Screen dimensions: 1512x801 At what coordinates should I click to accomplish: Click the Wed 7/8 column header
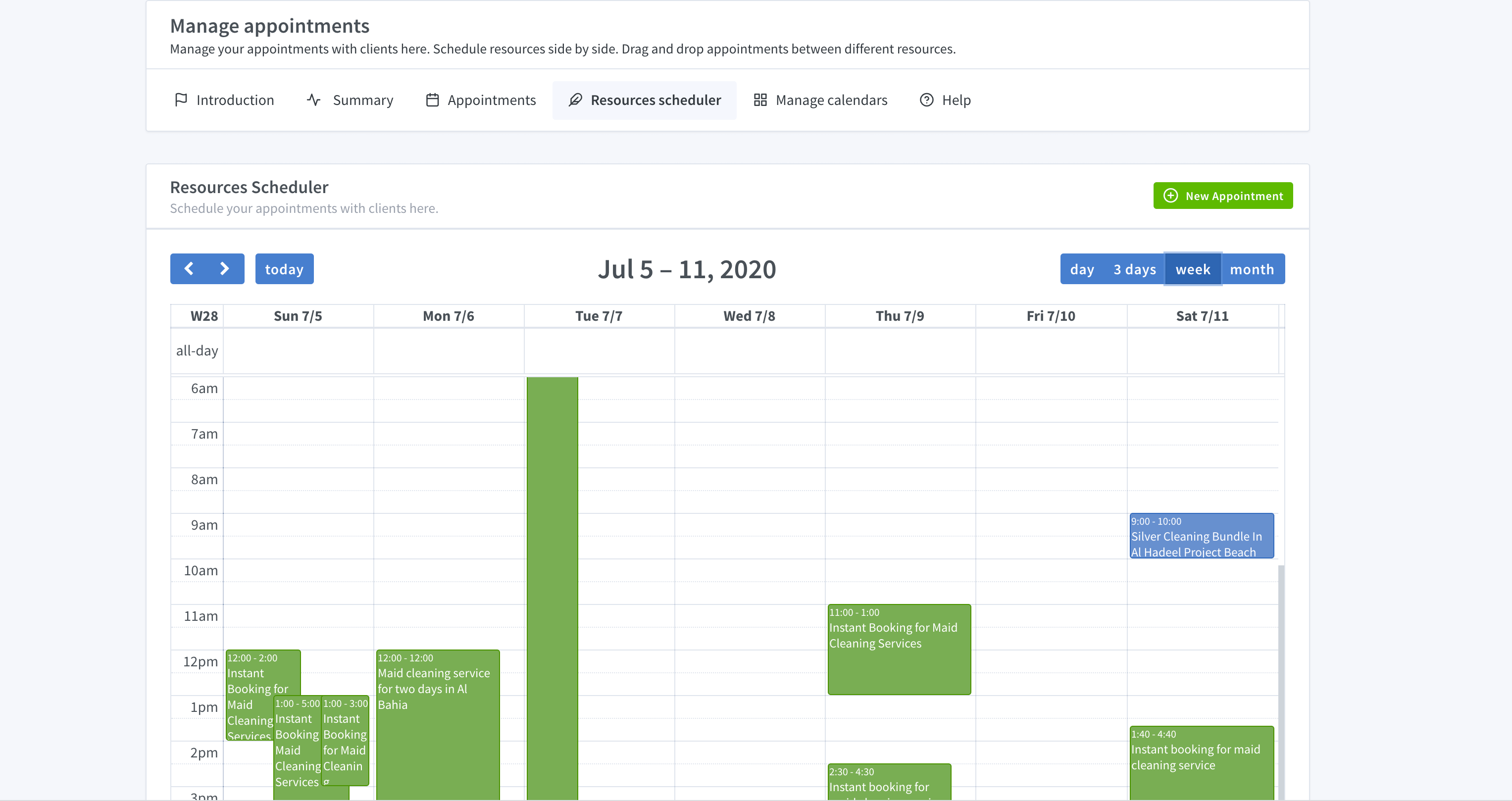749,316
